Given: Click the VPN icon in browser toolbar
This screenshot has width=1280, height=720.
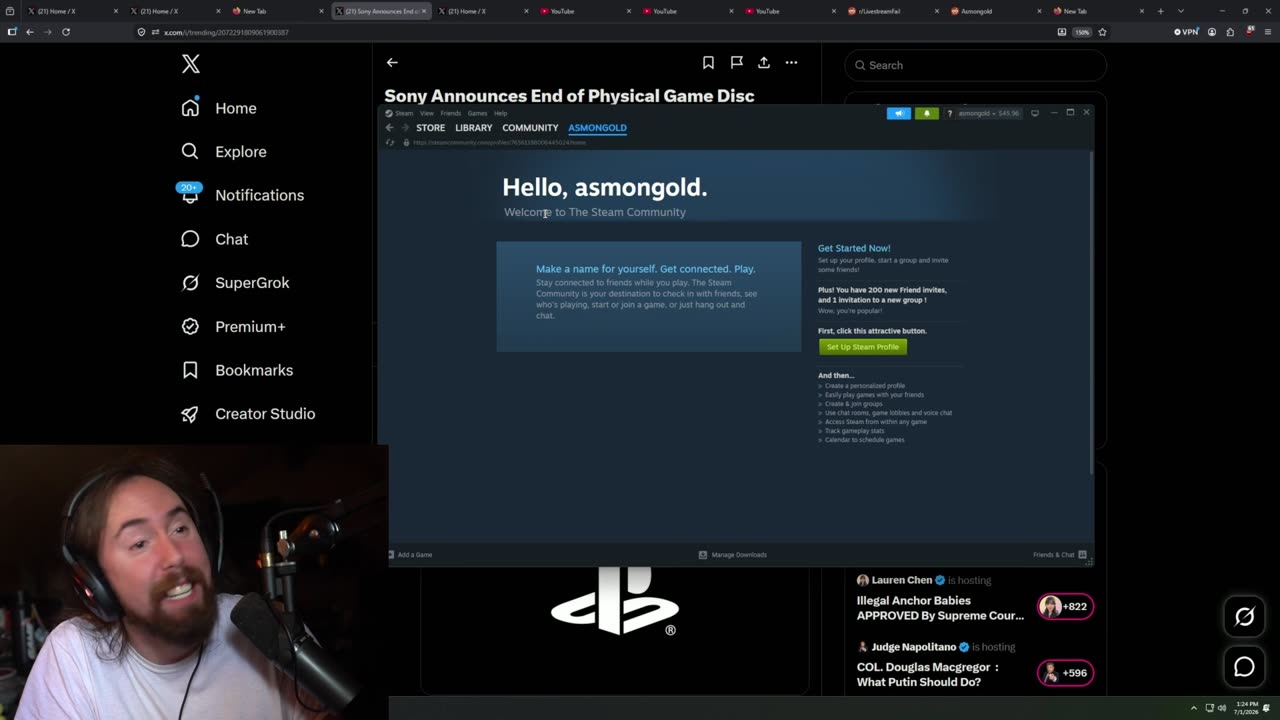Looking at the screenshot, I should (1186, 32).
